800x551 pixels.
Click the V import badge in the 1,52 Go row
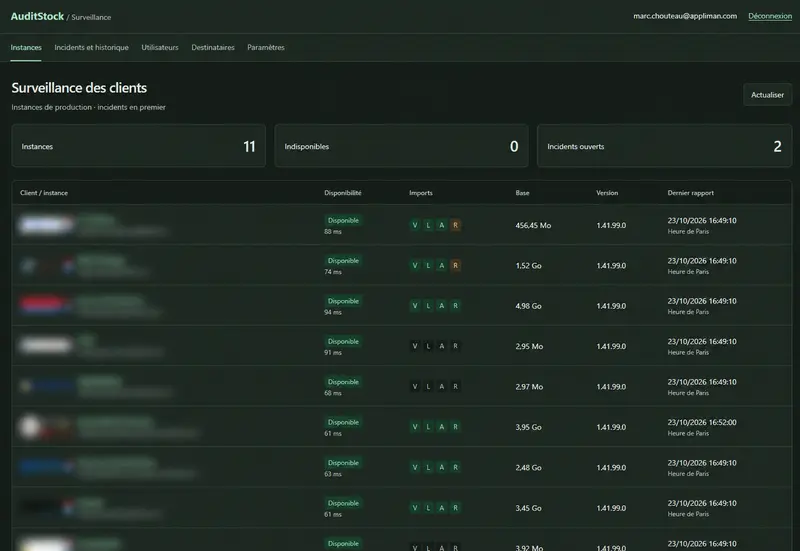(x=415, y=265)
